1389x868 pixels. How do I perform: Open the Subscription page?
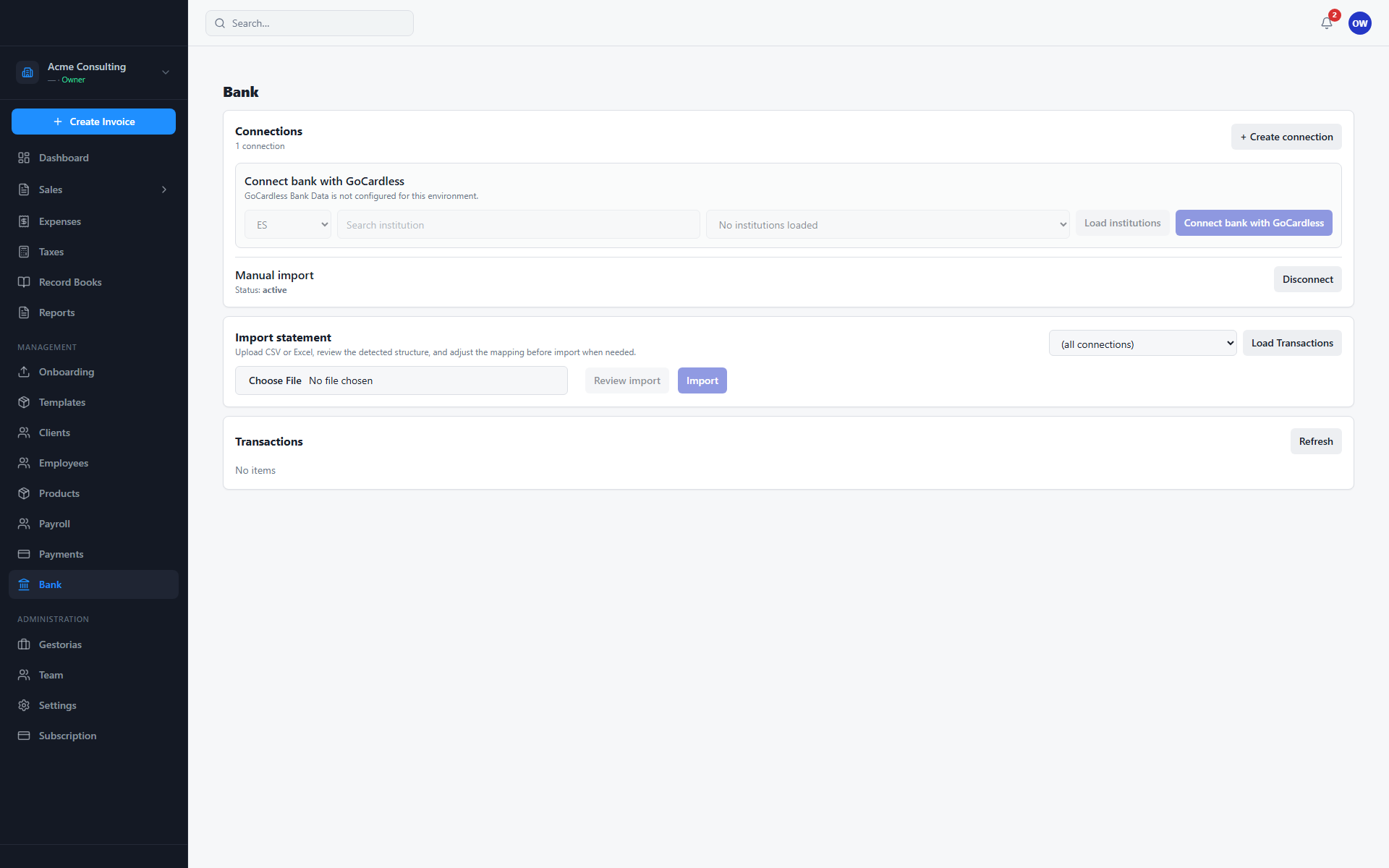pyautogui.click(x=93, y=736)
